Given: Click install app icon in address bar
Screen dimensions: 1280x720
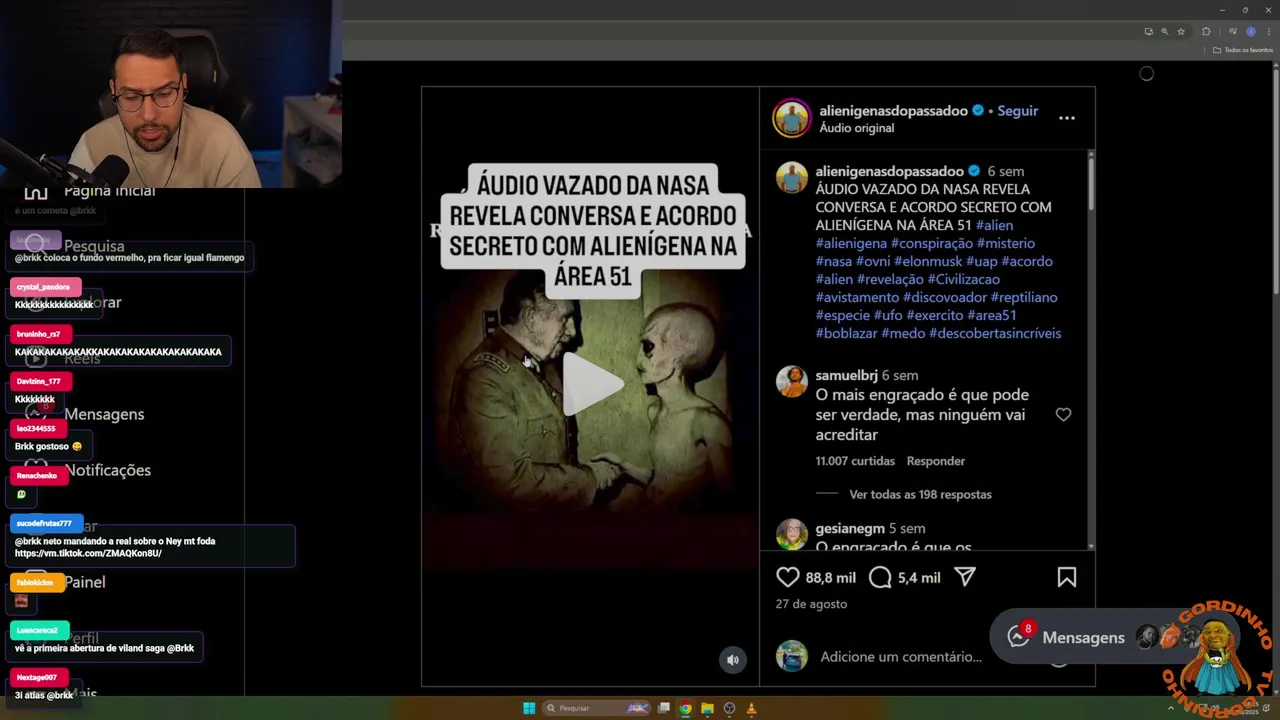Looking at the screenshot, I should pos(1149,31).
